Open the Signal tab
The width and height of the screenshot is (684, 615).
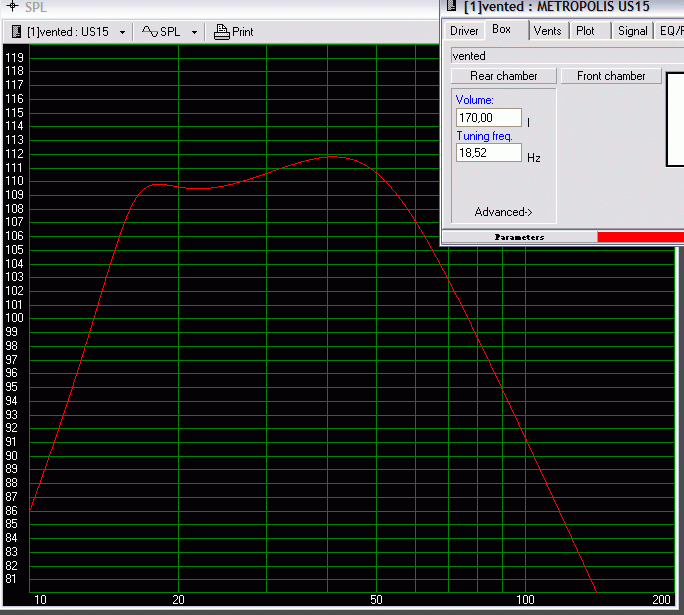pyautogui.click(x=632, y=31)
